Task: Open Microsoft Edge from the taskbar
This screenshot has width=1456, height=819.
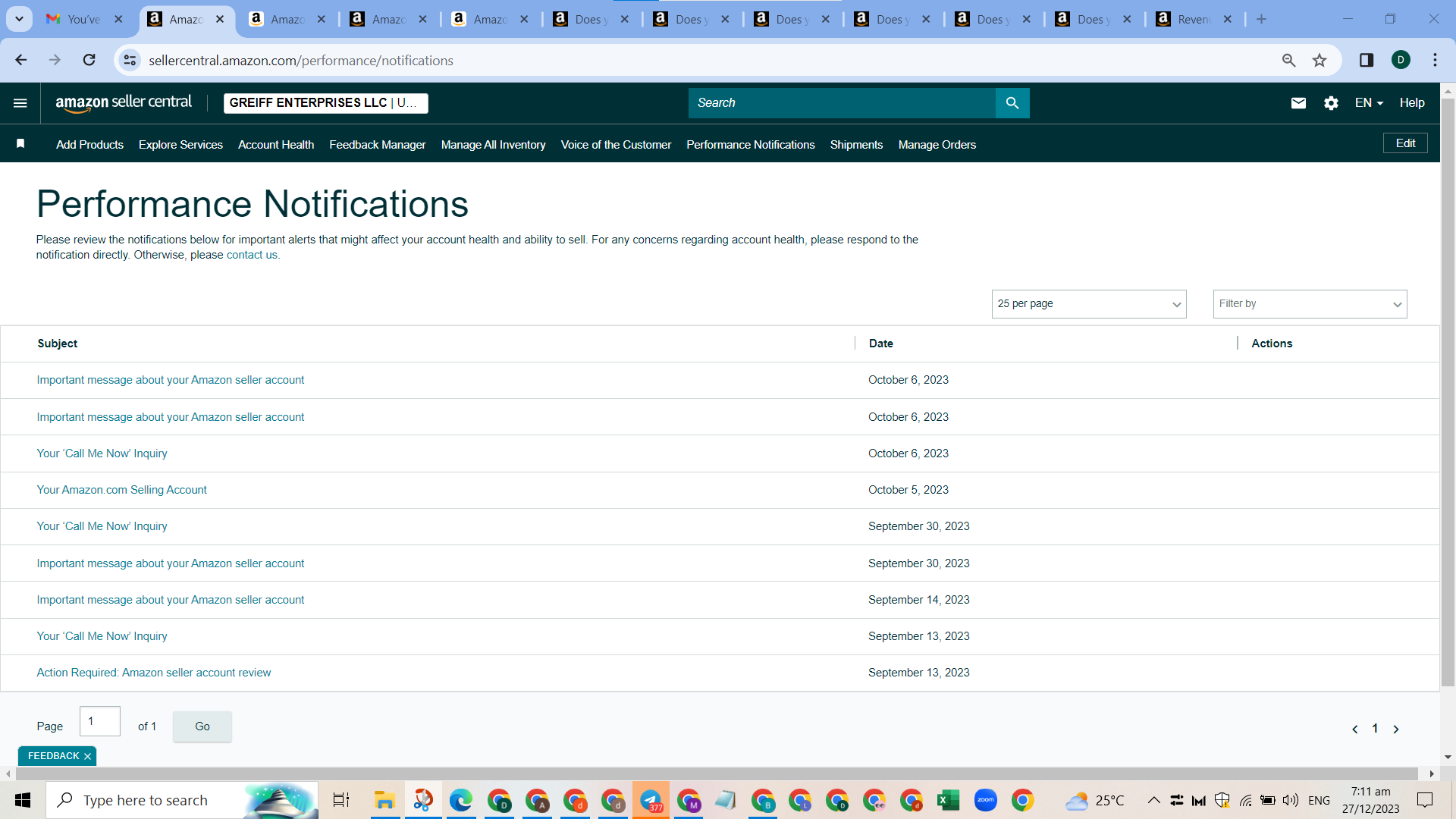Action: pyautogui.click(x=460, y=800)
